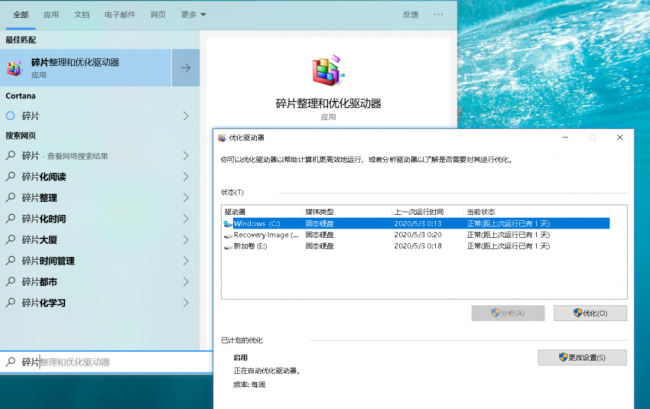Select the 新加卷 (E:) drive row
Viewport: 650px width, 409px height.
point(417,246)
